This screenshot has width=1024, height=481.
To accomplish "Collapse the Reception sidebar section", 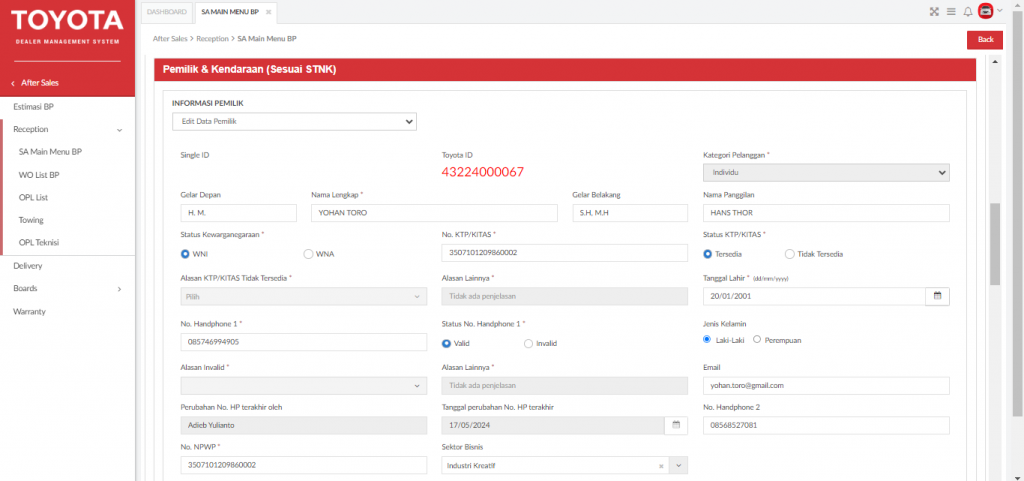I will (x=120, y=130).
